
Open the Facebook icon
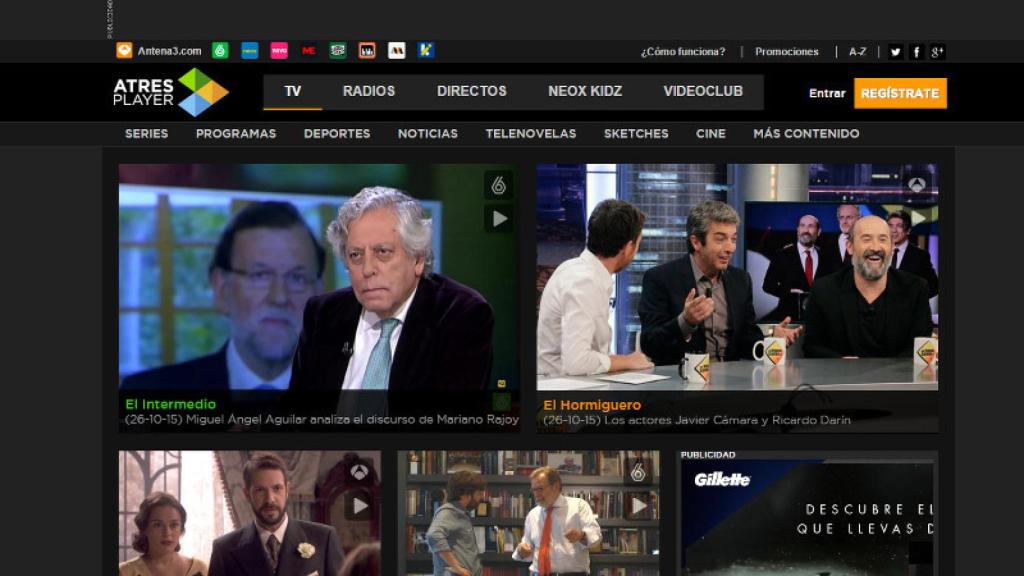coord(917,51)
